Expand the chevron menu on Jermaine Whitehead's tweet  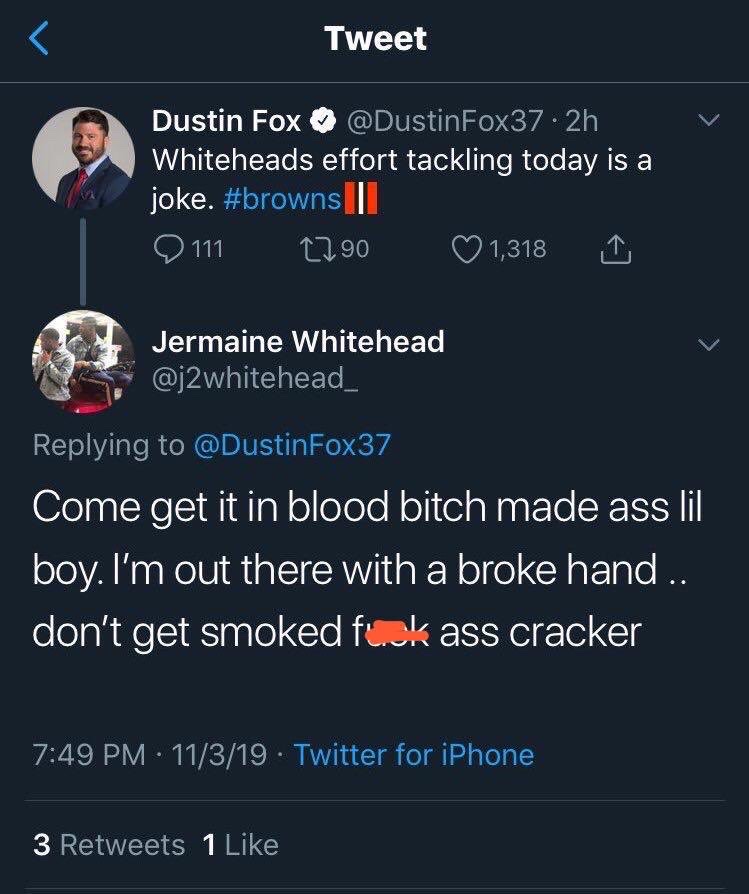(708, 344)
